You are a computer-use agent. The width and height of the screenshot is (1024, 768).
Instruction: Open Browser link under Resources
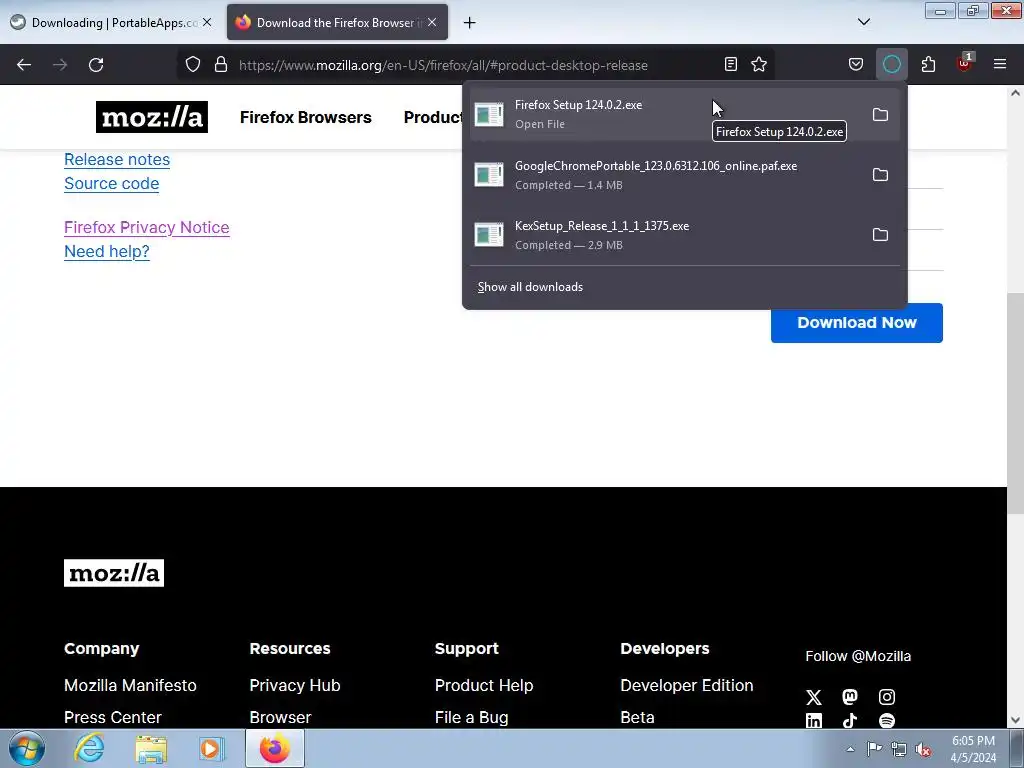(x=281, y=717)
